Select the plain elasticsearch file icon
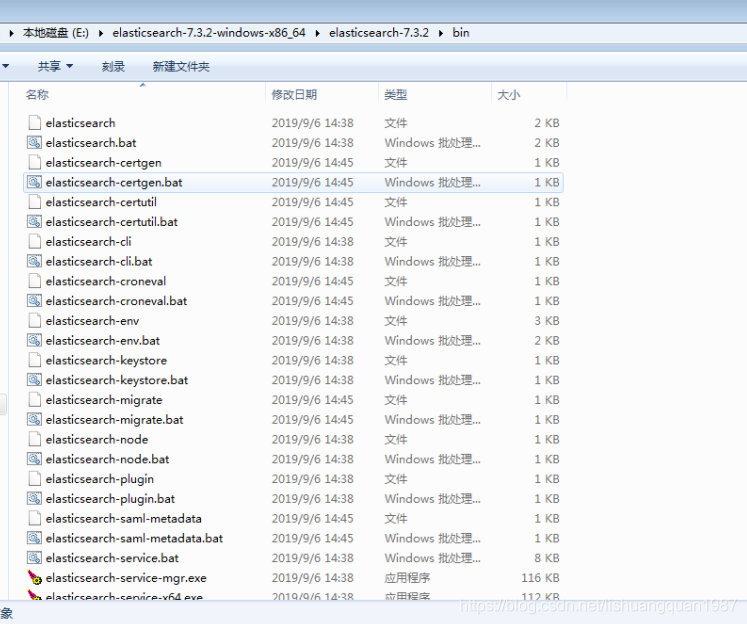Image resolution: width=747 pixels, height=624 pixels. [x=34, y=123]
